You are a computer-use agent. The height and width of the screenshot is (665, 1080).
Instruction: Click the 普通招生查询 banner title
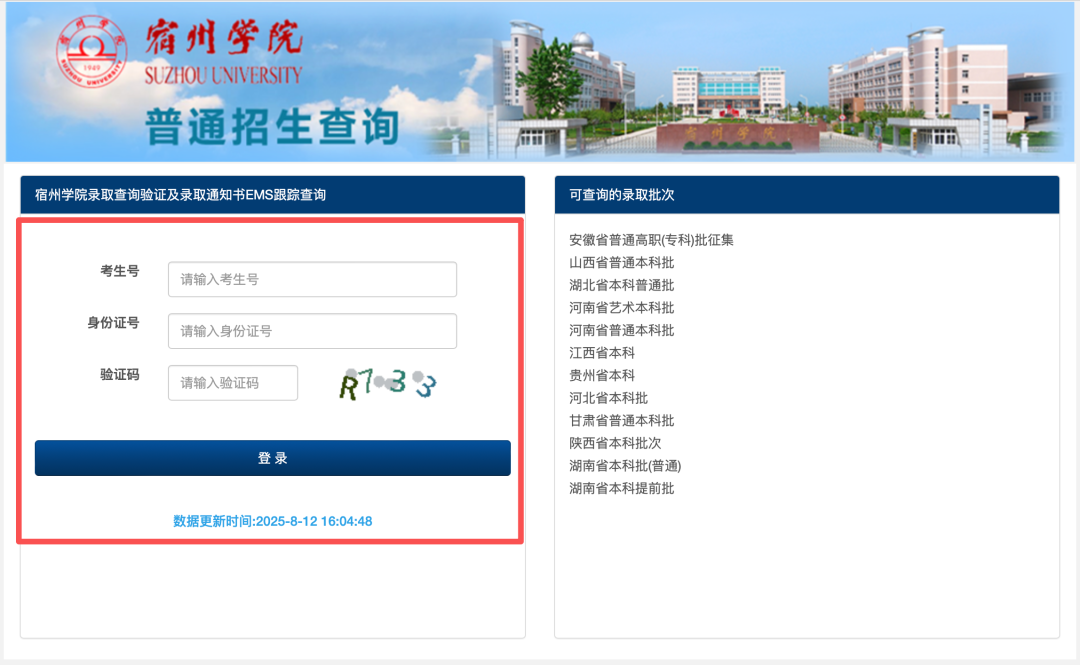(x=273, y=127)
